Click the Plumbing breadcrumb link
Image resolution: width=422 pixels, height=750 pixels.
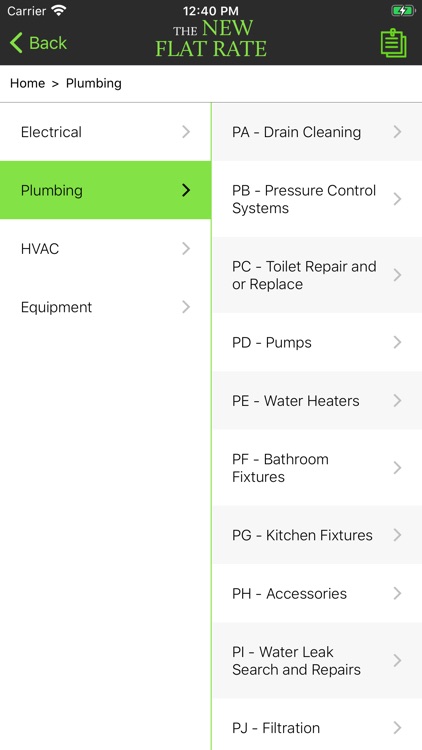click(x=94, y=83)
